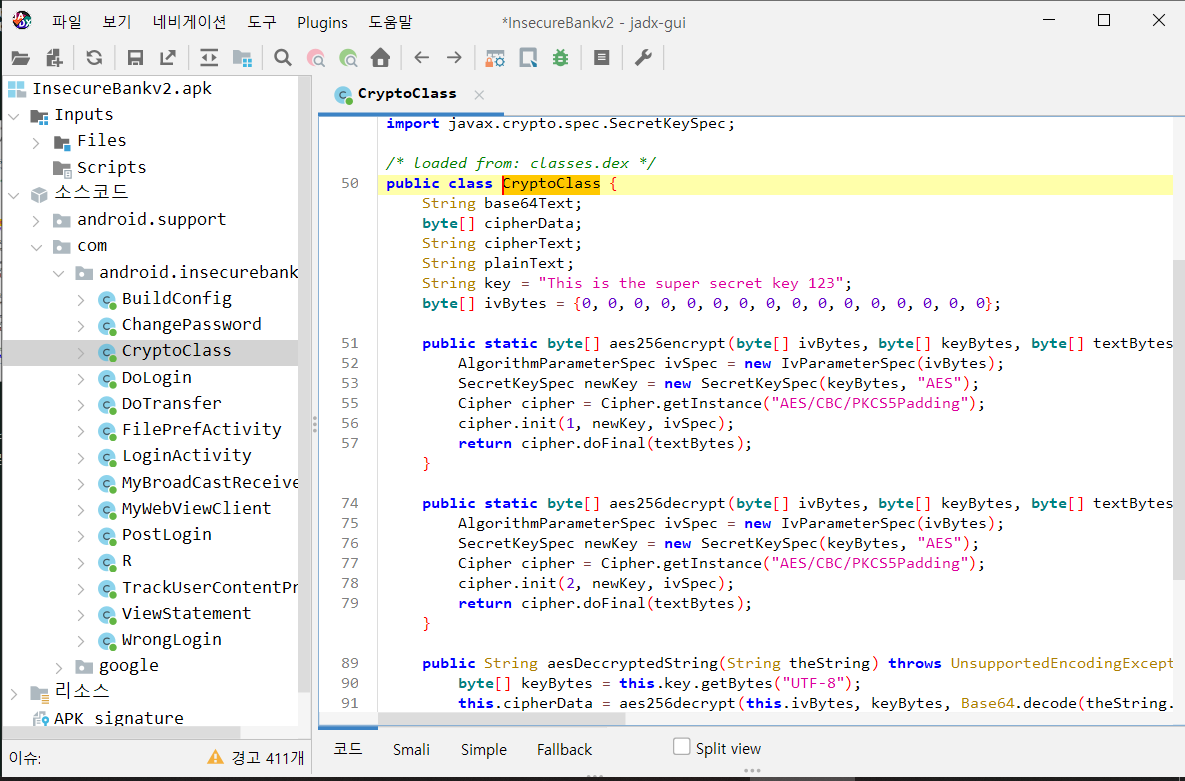Viewport: 1185px width, 781px height.
Task: Open the Plugins menu
Action: tap(322, 22)
